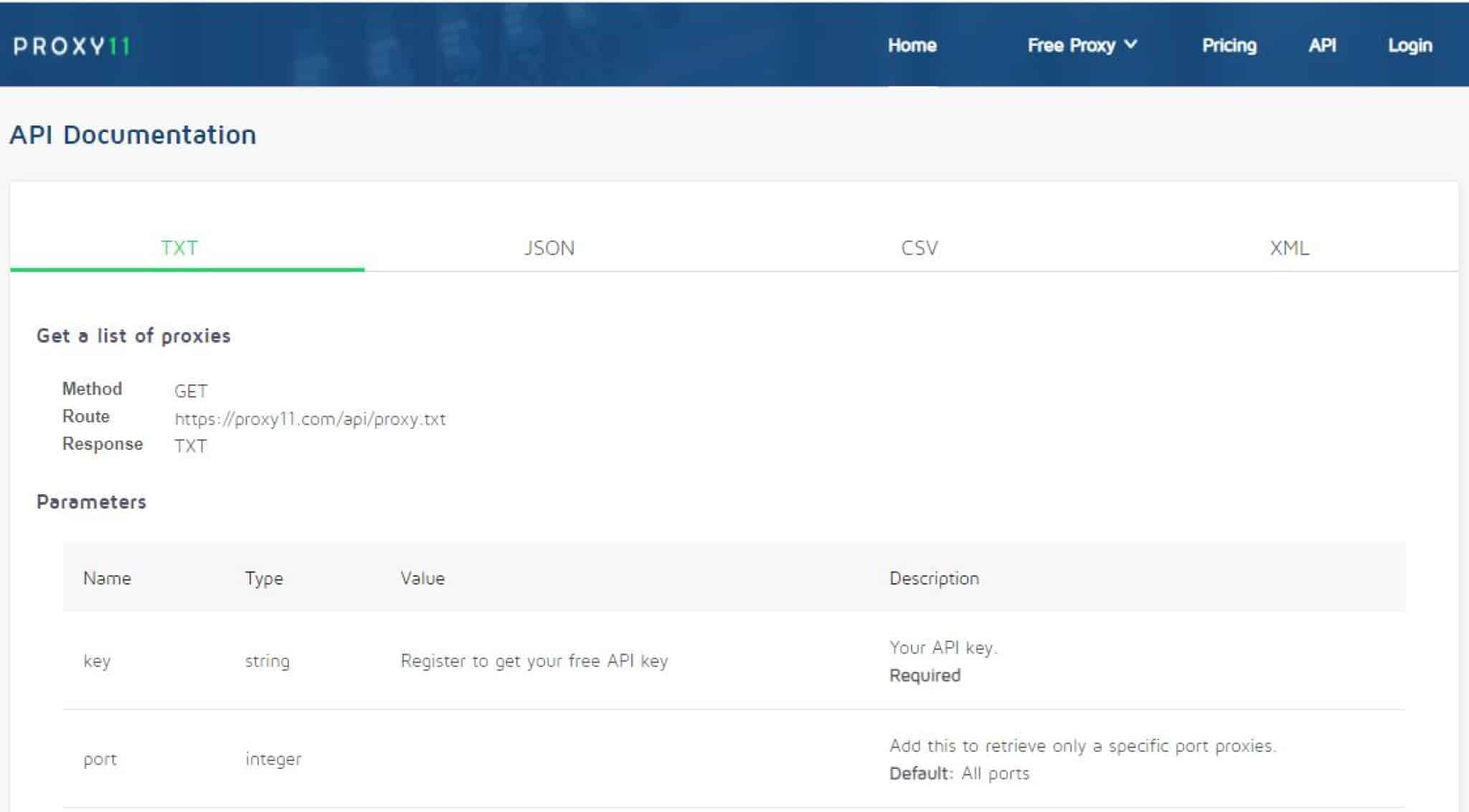Switch to the JSON tab
This screenshot has height=812, width=1469.
click(x=549, y=247)
